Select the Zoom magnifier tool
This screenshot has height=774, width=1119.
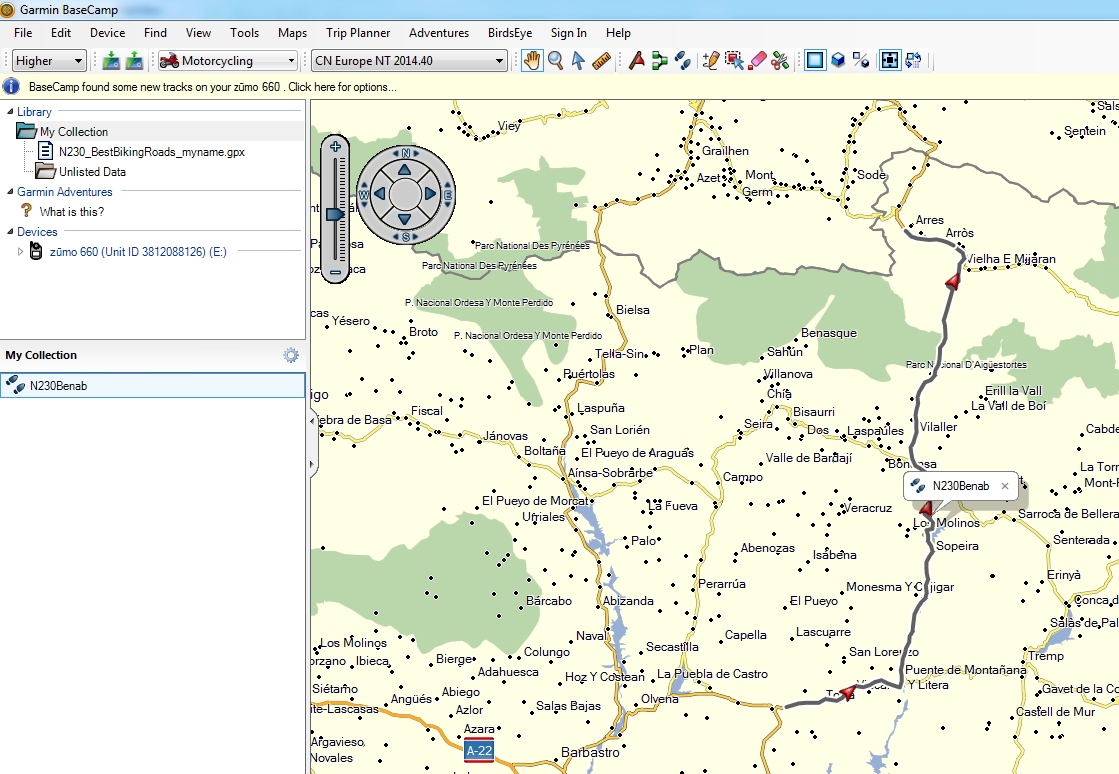(x=555, y=61)
